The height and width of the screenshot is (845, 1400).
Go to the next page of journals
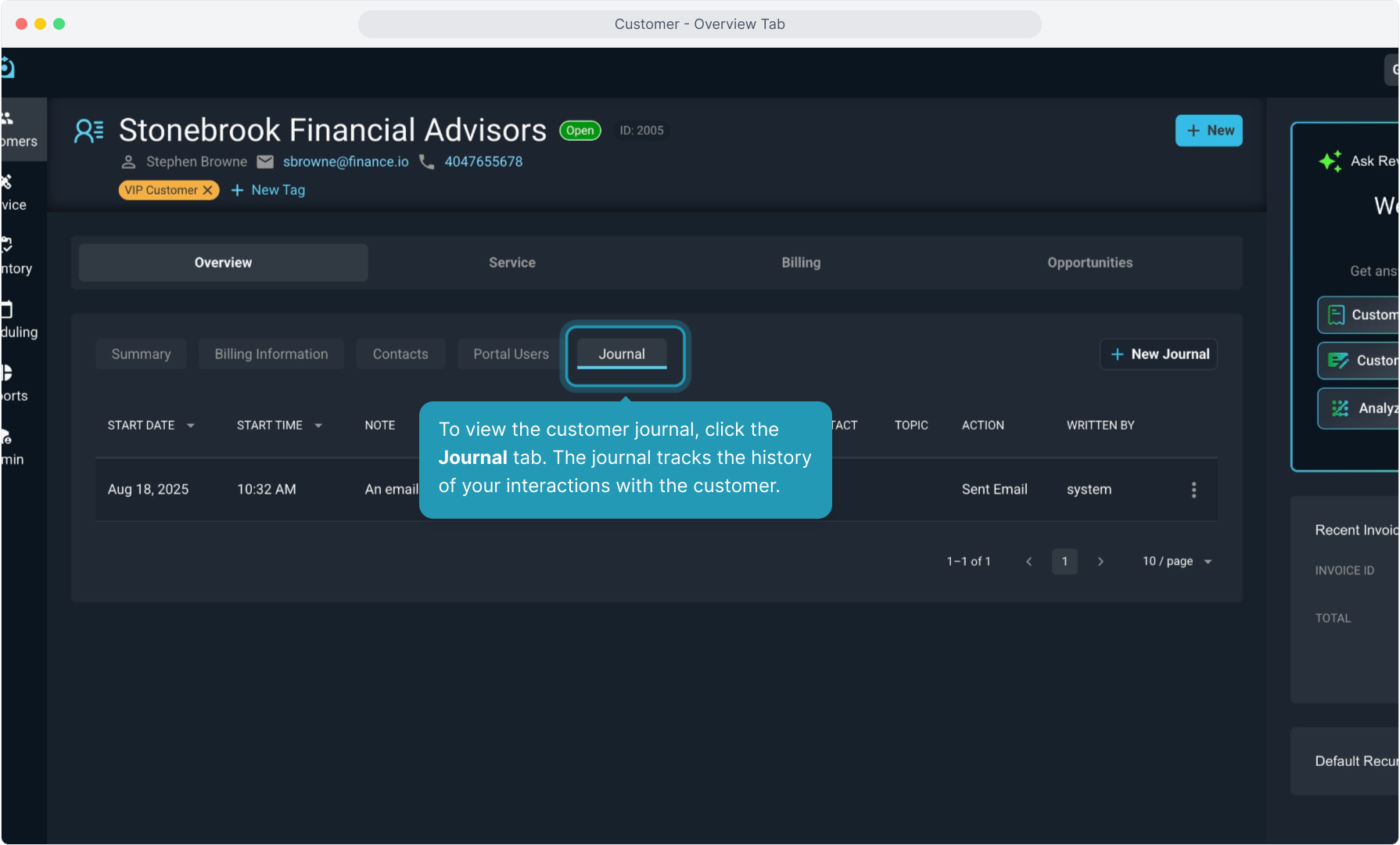click(1100, 562)
